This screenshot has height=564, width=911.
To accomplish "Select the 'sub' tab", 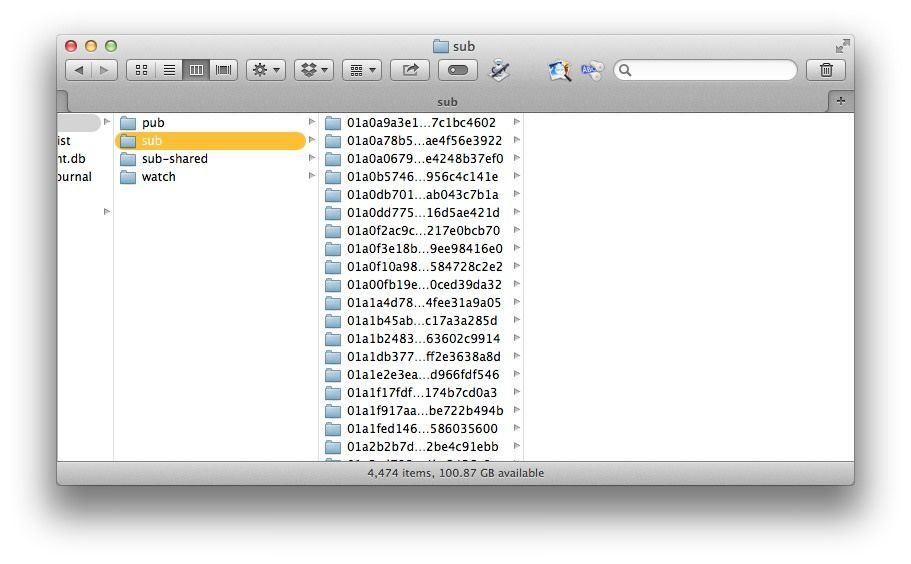I will tap(447, 101).
